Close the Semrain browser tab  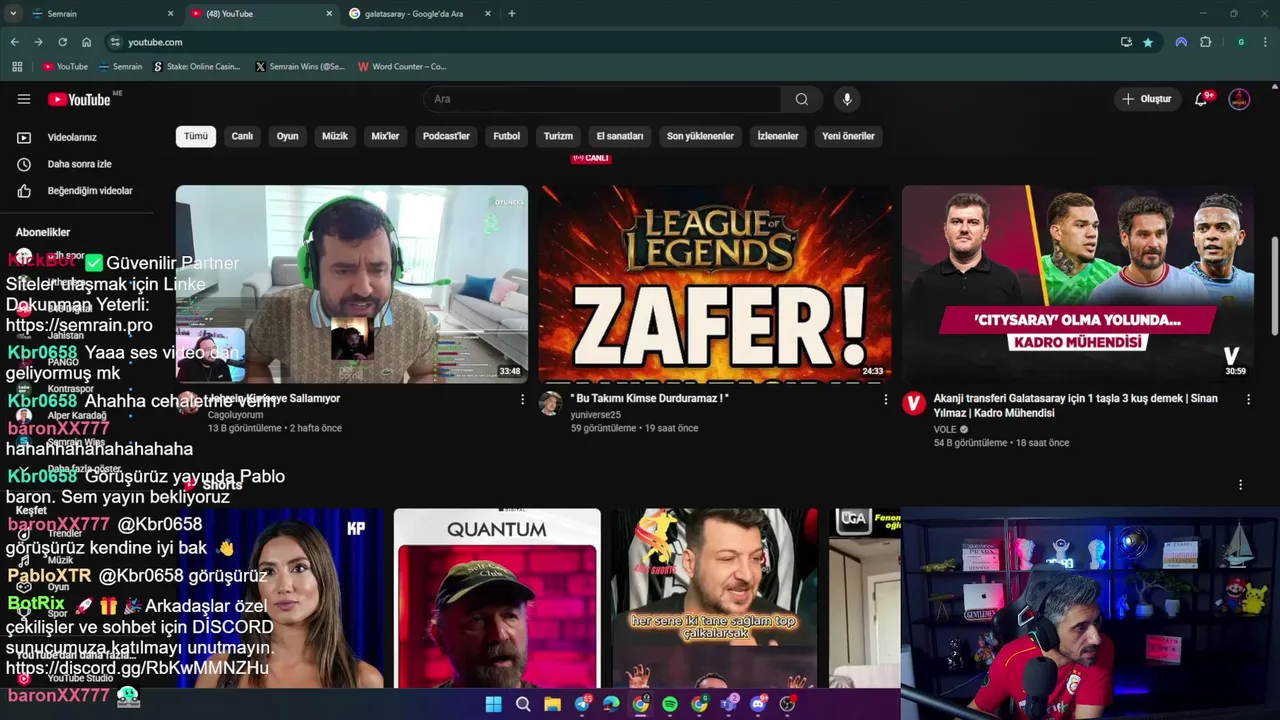170,14
